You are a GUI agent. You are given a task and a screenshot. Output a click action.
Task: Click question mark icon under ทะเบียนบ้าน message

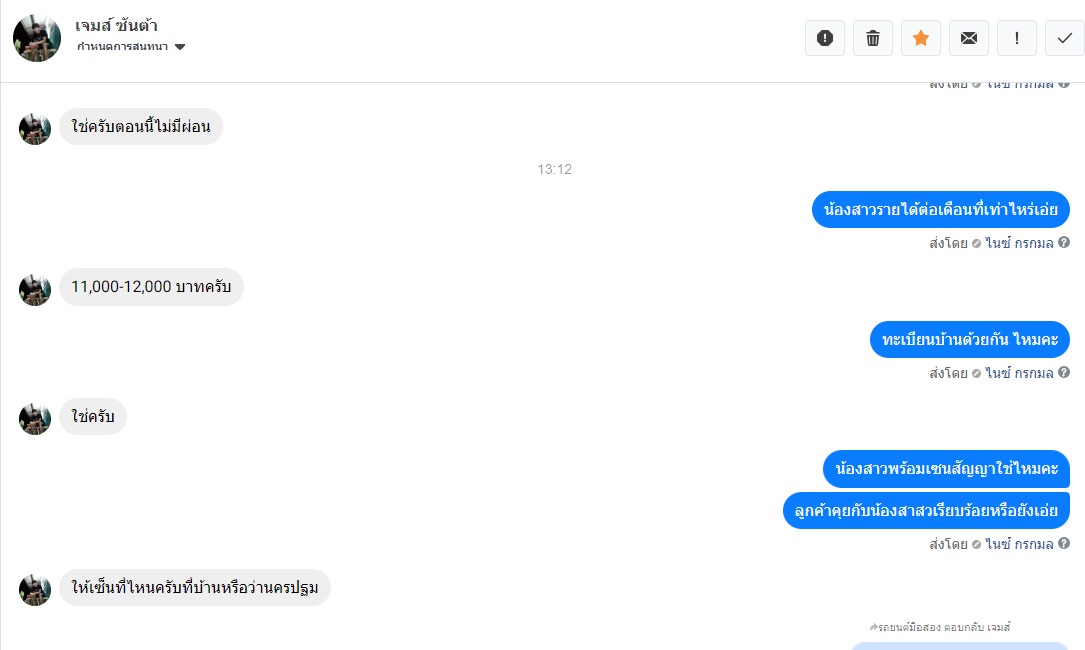1064,372
